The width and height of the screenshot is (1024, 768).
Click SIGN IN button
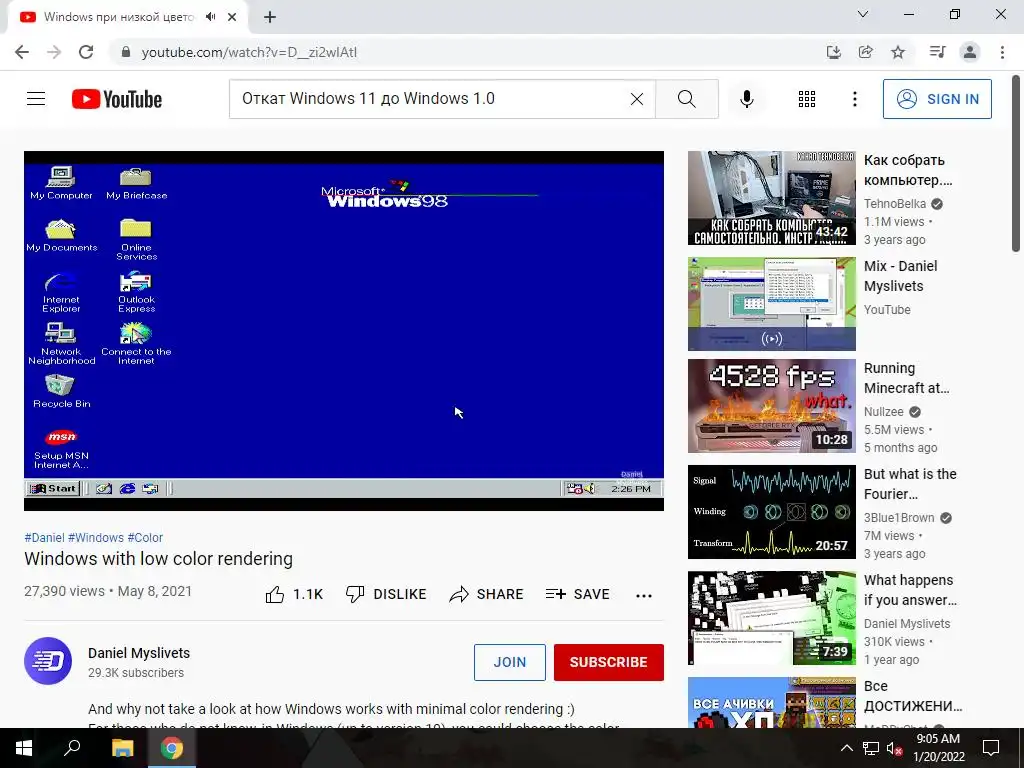click(936, 99)
